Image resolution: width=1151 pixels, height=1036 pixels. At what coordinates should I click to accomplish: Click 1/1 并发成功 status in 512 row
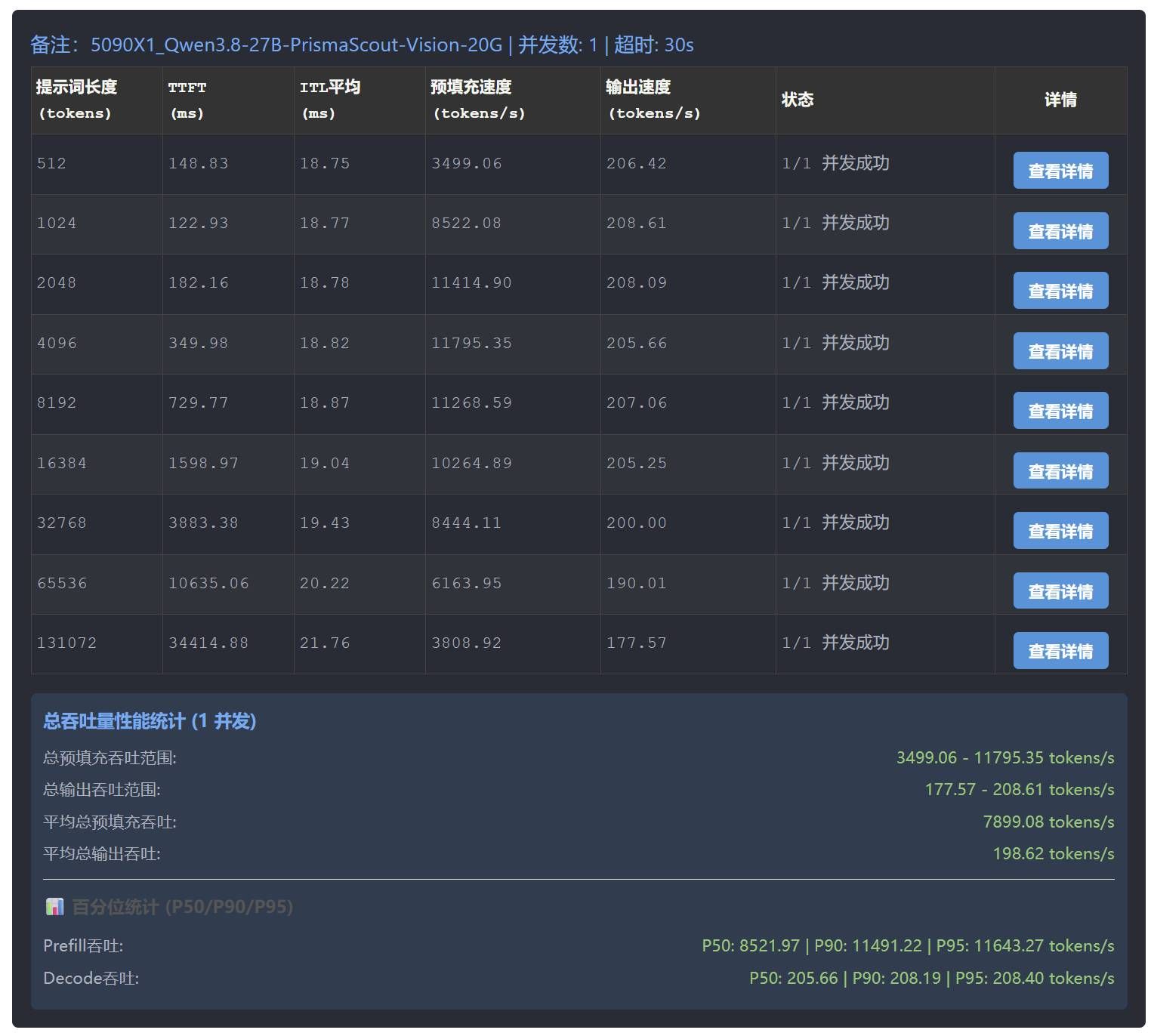pyautogui.click(x=835, y=163)
